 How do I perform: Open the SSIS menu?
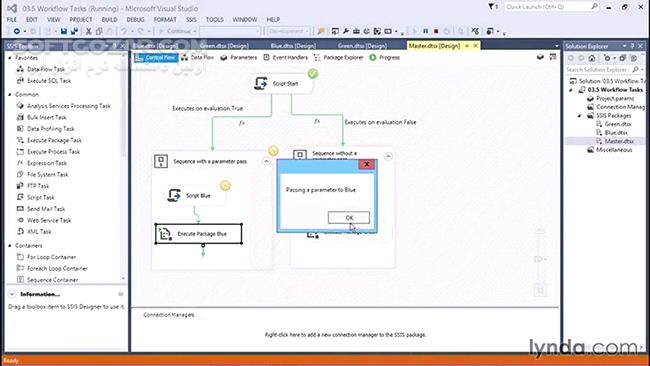tap(191, 19)
